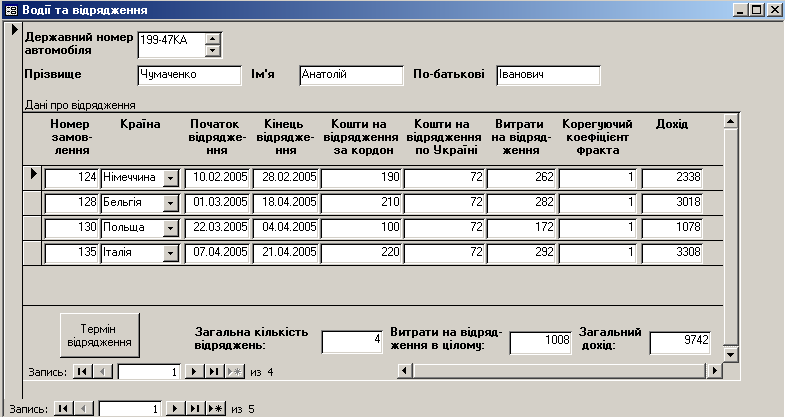This screenshot has height=417, width=785.
Task: Click horizontal scrollbar right arrow
Action: coord(714,371)
